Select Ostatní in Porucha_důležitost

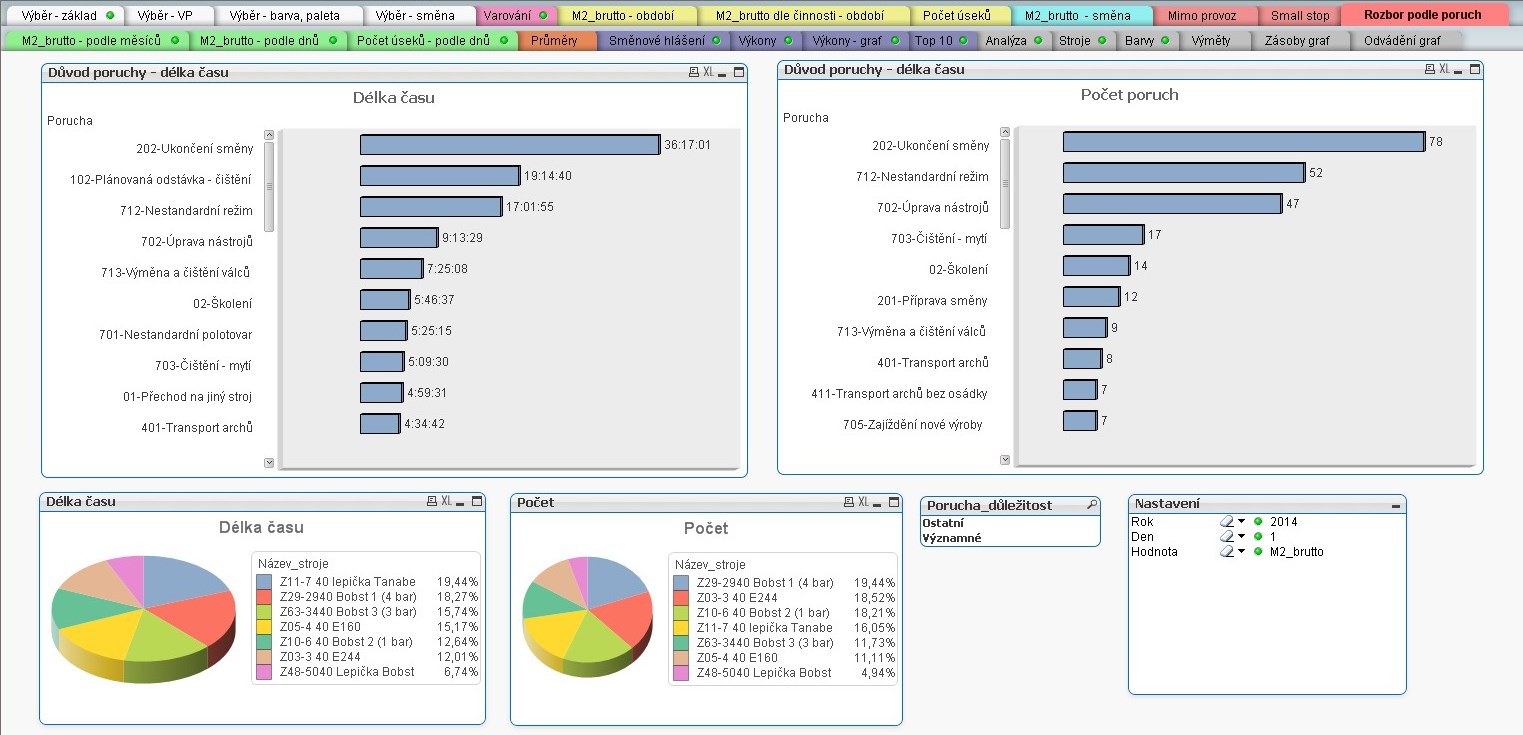click(x=1009, y=522)
